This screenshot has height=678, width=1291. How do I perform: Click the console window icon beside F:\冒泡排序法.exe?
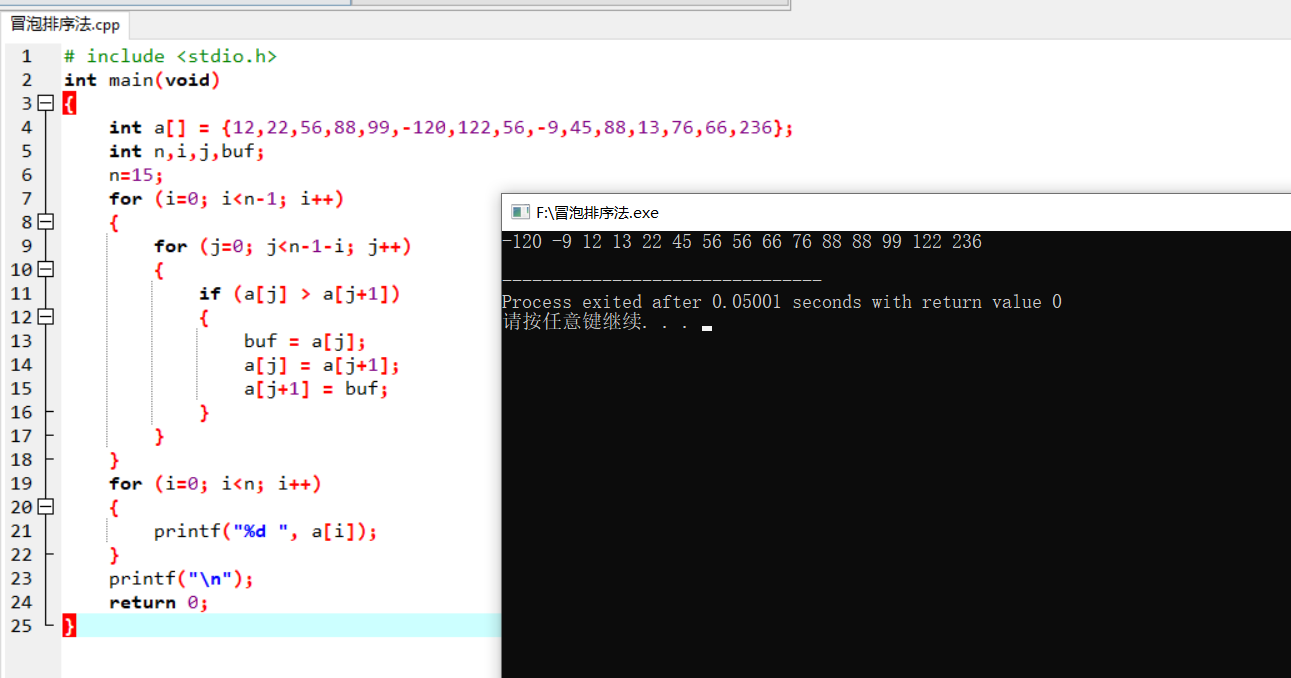(x=519, y=212)
